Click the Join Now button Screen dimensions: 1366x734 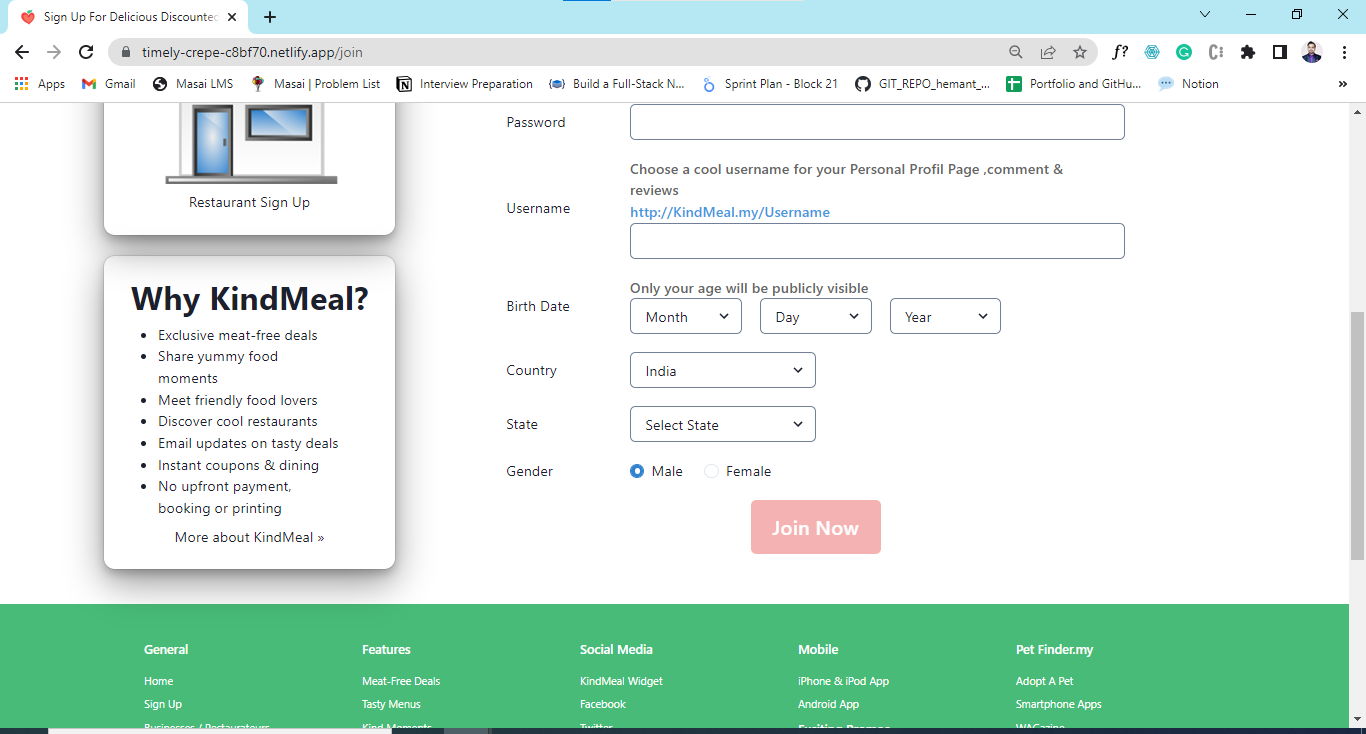pos(816,527)
